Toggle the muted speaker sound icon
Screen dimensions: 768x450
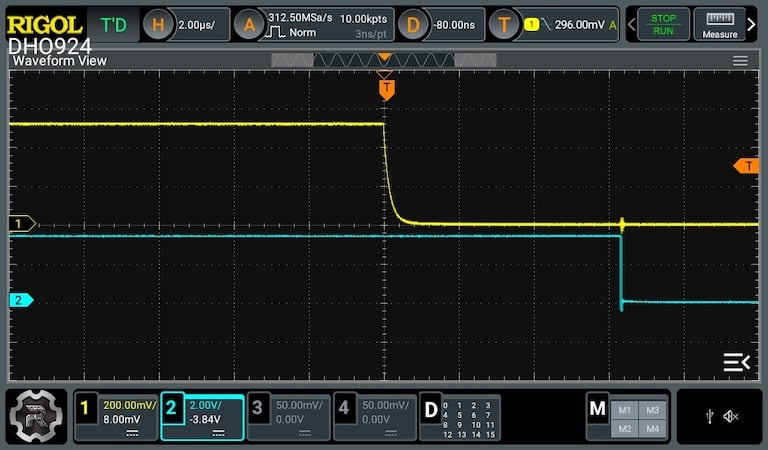coord(731,417)
